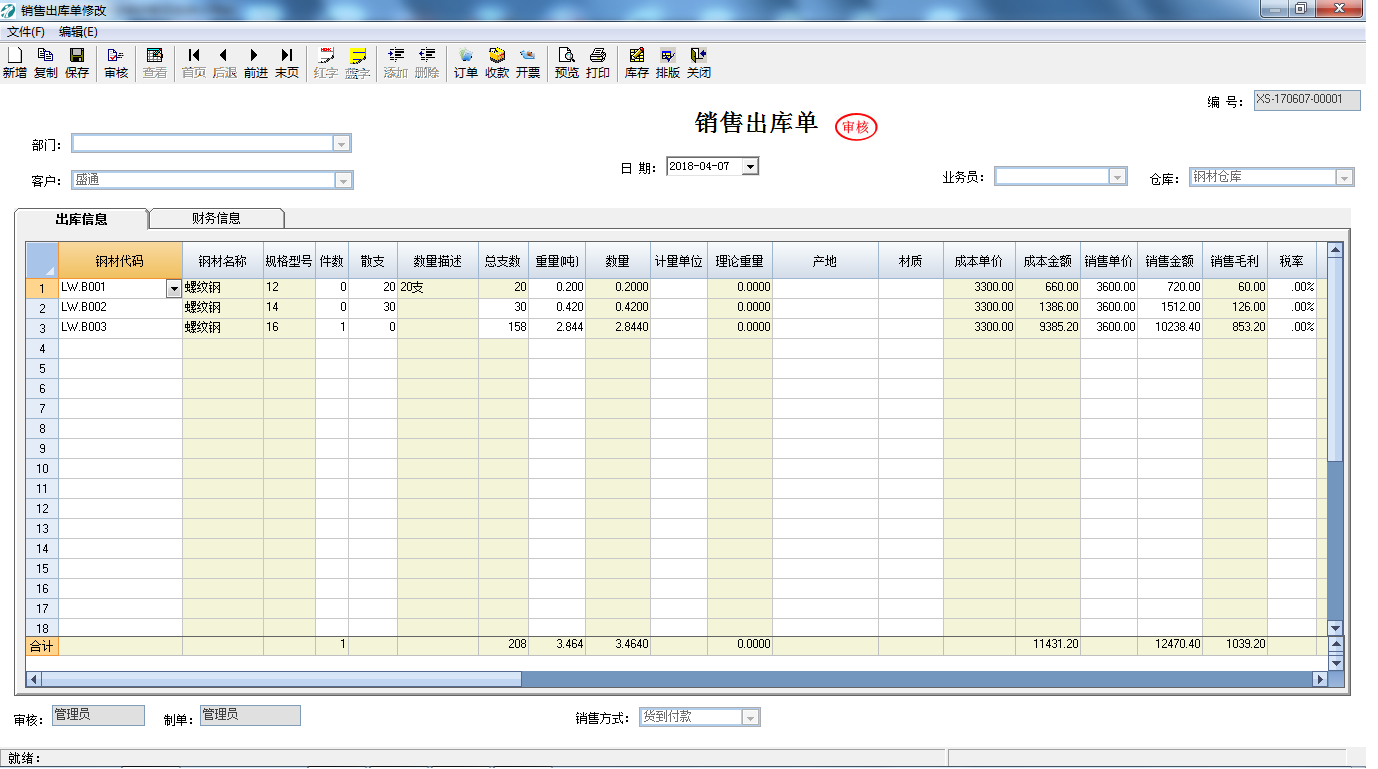Screen dimensions: 1378x769
Task: Switch to the 财务信息 tab
Action: point(216,218)
